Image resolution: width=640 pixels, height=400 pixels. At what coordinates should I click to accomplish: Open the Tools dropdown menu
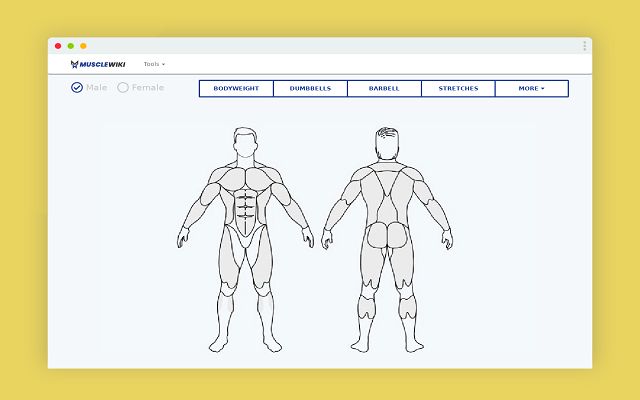[x=154, y=64]
